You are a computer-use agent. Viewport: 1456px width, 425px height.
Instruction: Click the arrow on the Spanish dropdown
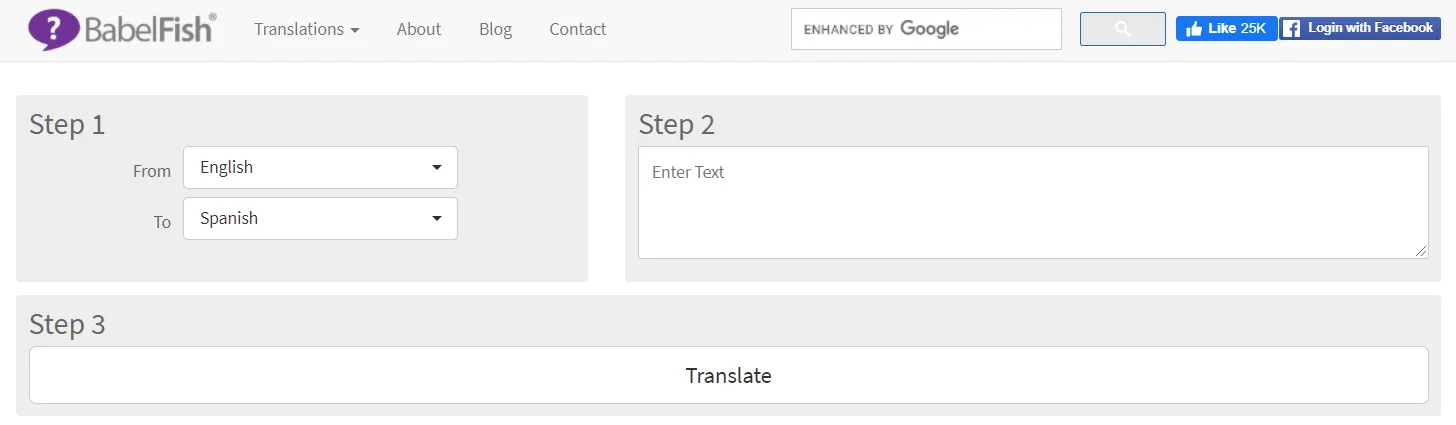coord(437,219)
